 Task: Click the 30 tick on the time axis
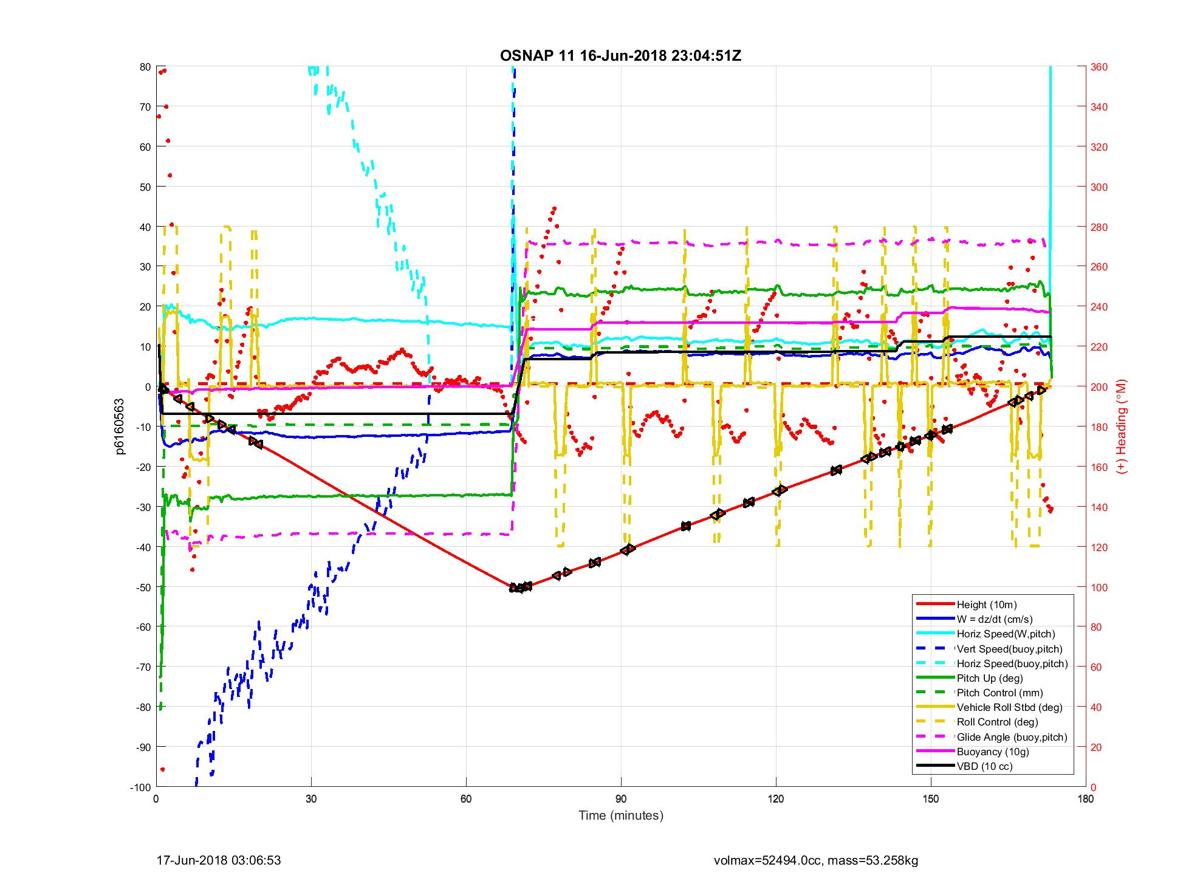[311, 799]
